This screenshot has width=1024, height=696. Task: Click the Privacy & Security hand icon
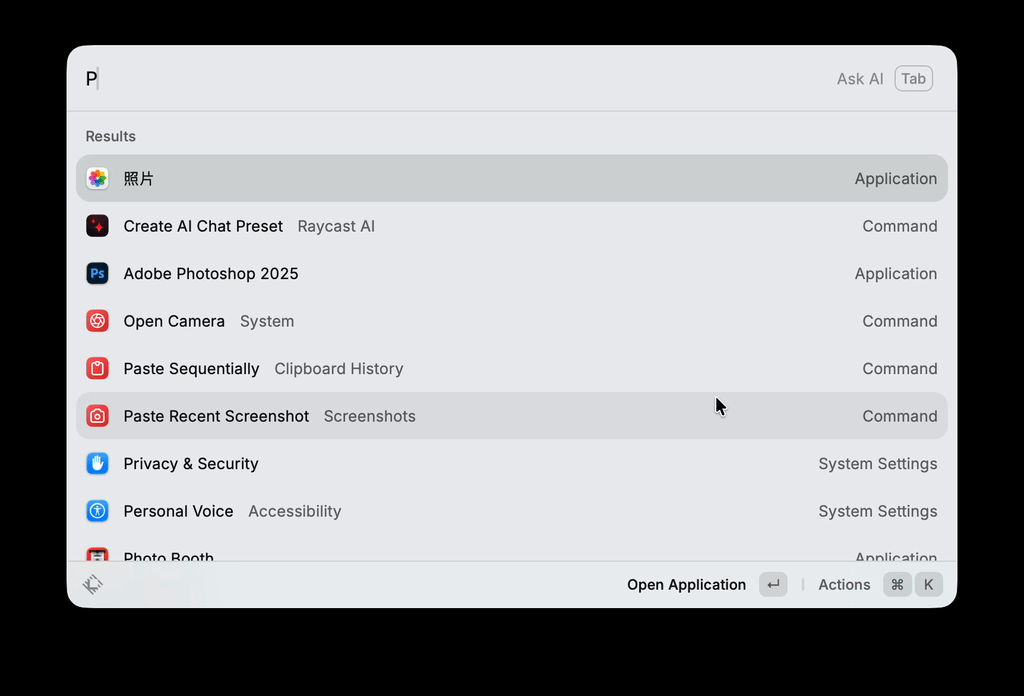tap(97, 464)
